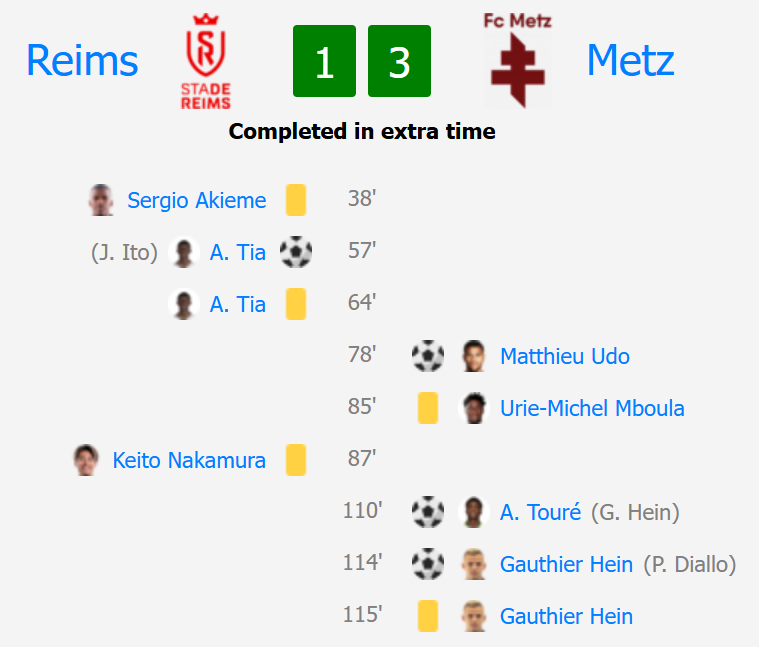This screenshot has width=759, height=647.
Task: Click Keito Nakamura's portrait thumbnail
Action: (x=86, y=460)
